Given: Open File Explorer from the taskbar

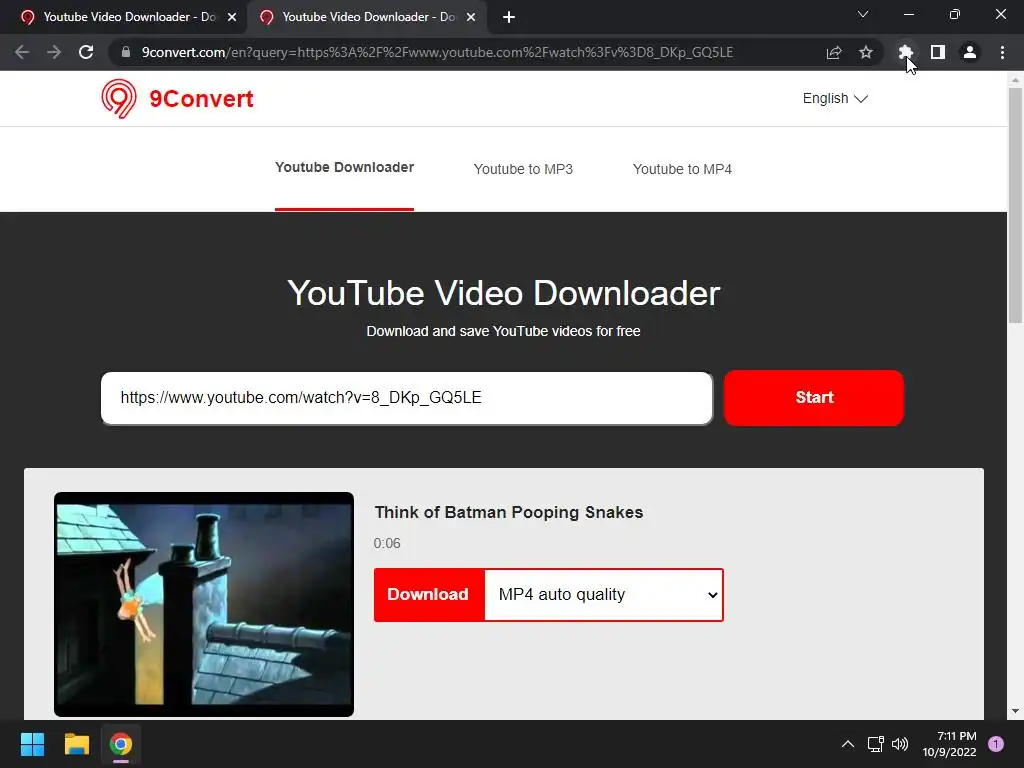Looking at the screenshot, I should pos(76,744).
